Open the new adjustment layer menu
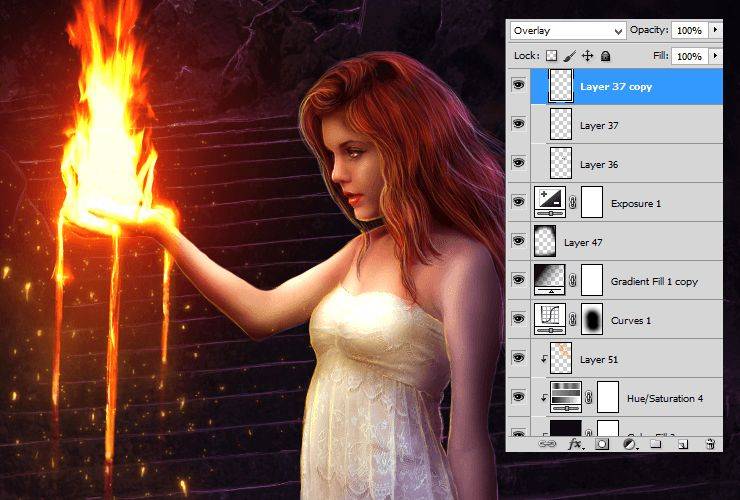The height and width of the screenshot is (500, 740). tap(629, 444)
